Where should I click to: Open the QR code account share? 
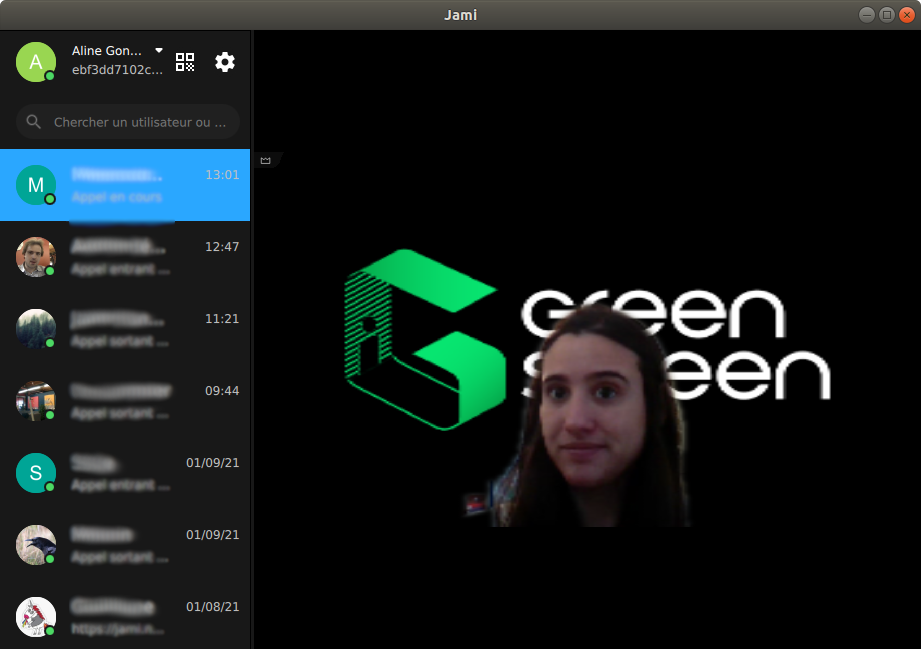[185, 62]
